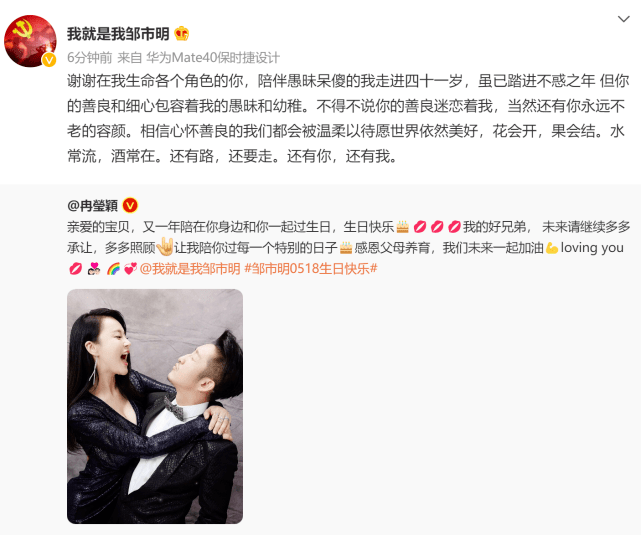Click the rainbow emoji in repost
Viewport: 641px width, 535px height.
pos(113,269)
